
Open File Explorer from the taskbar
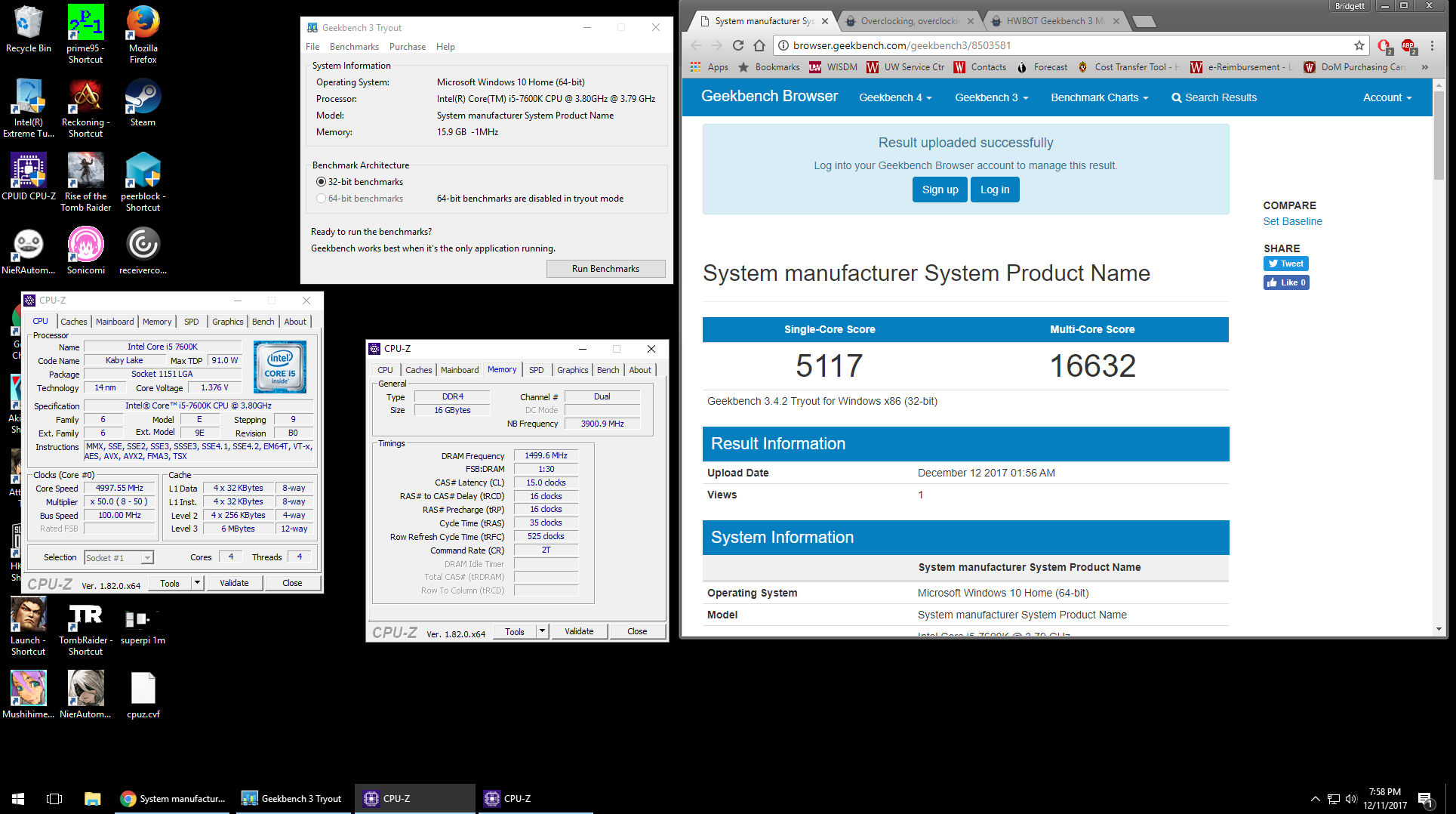92,798
